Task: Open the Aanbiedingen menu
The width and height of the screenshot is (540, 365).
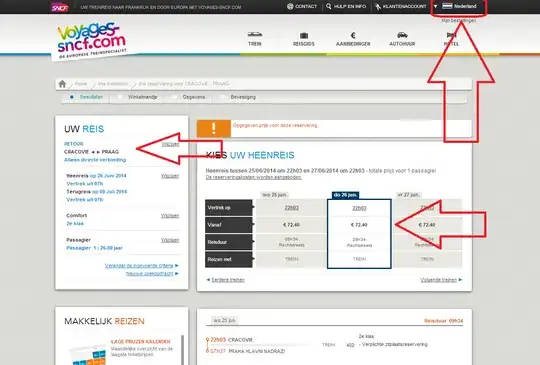Action: point(353,39)
